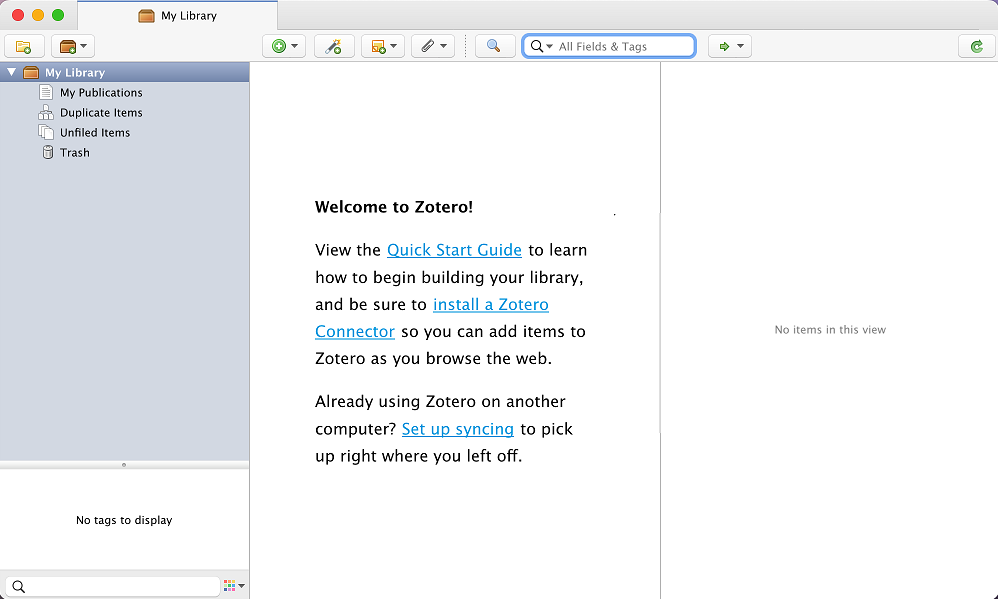Click the New Collection toolbar icon
Image resolution: width=998 pixels, height=599 pixels.
[x=24, y=46]
